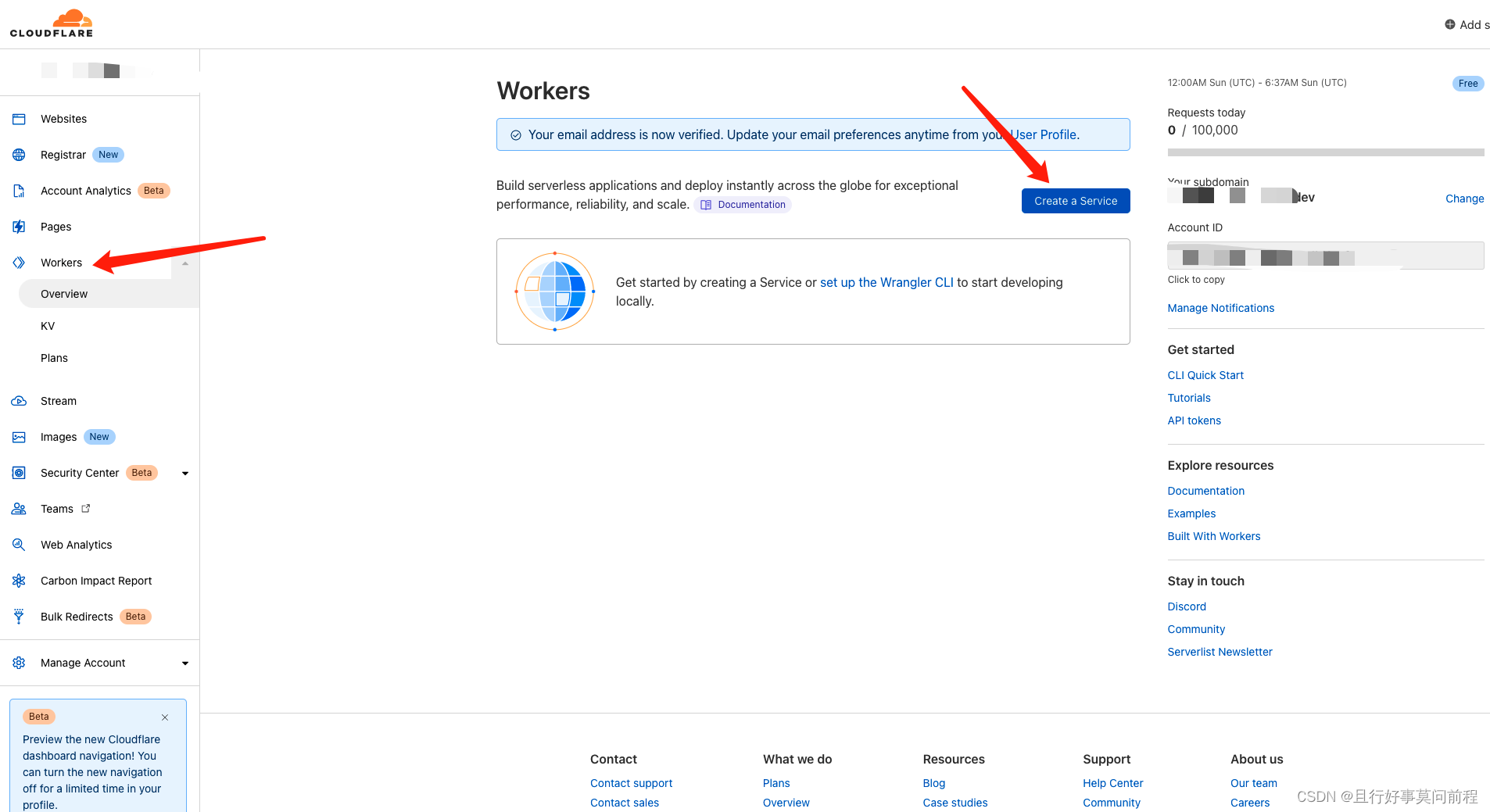Open the Tutorials link
1490x812 pixels.
(x=1189, y=398)
